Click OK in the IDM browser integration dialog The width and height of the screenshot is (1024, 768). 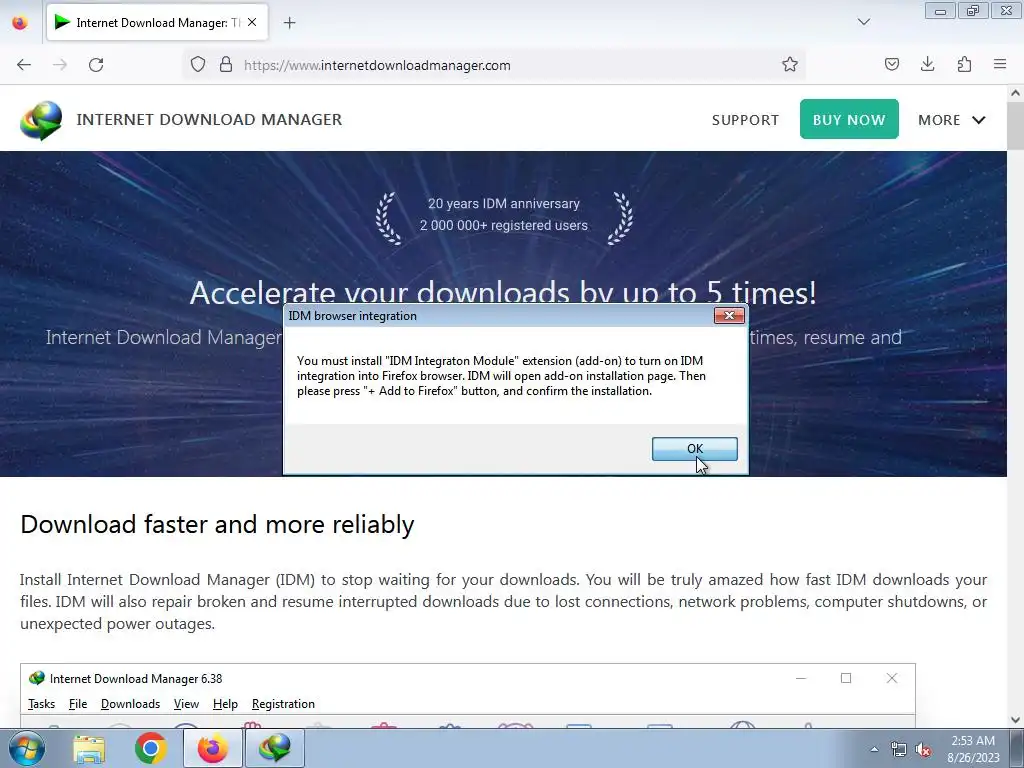(x=694, y=449)
